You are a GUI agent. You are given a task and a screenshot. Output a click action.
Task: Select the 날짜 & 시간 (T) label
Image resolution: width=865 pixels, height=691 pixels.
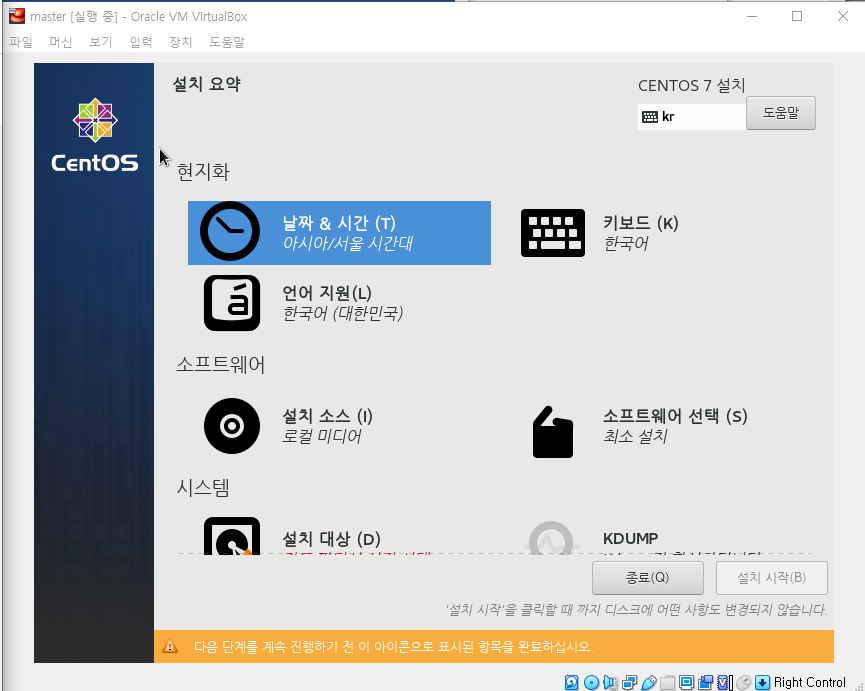click(x=339, y=223)
